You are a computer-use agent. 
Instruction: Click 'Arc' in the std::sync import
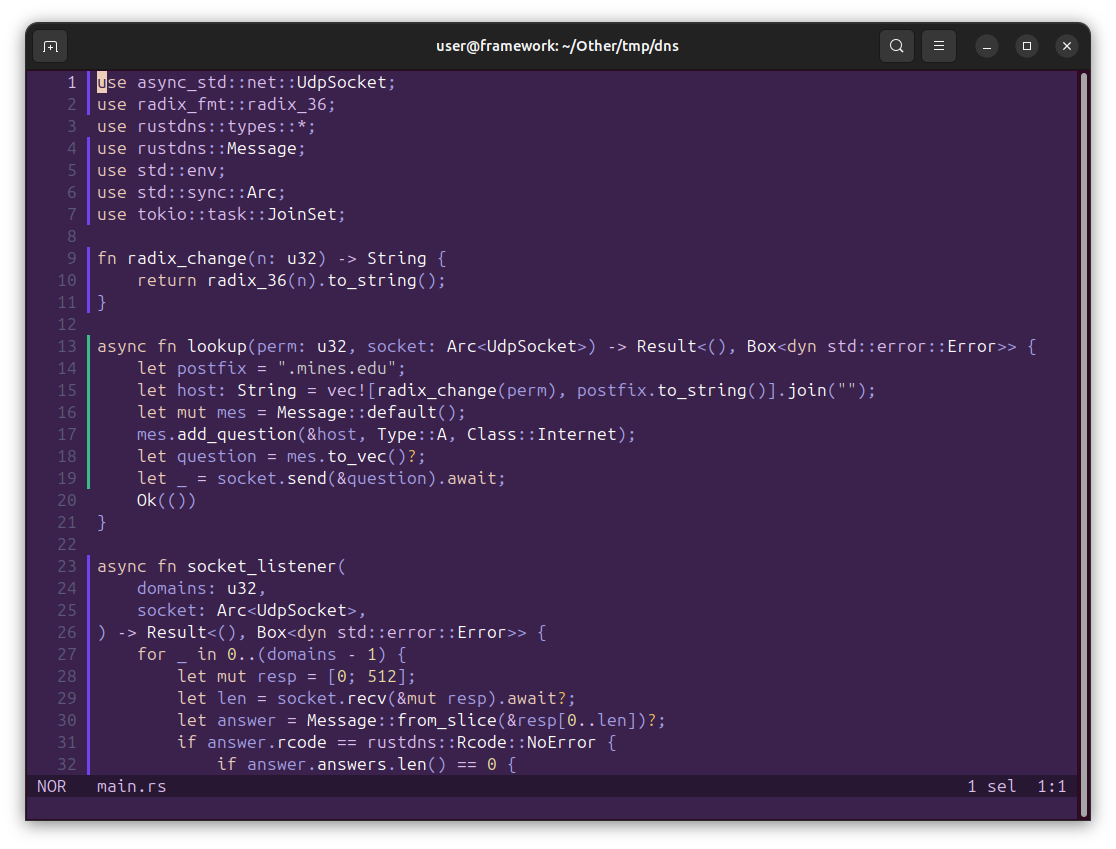click(x=262, y=193)
